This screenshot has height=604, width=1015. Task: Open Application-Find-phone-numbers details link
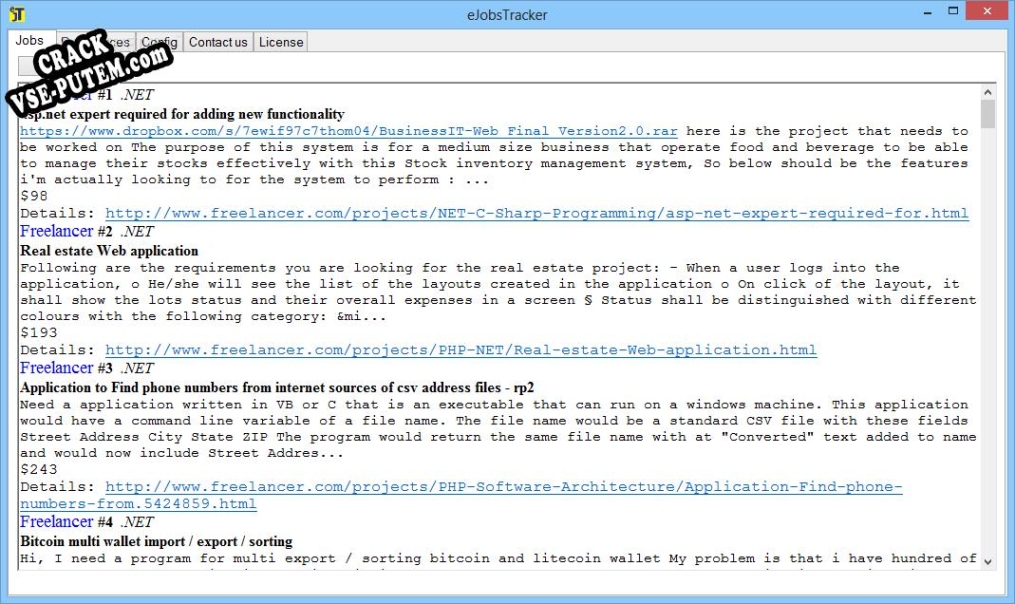tap(503, 487)
